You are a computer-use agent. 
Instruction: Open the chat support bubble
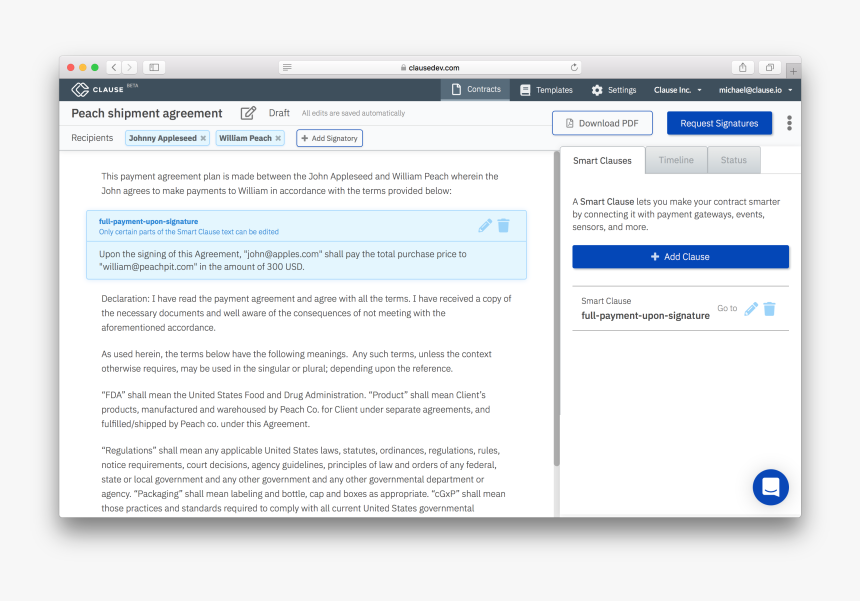[x=771, y=487]
